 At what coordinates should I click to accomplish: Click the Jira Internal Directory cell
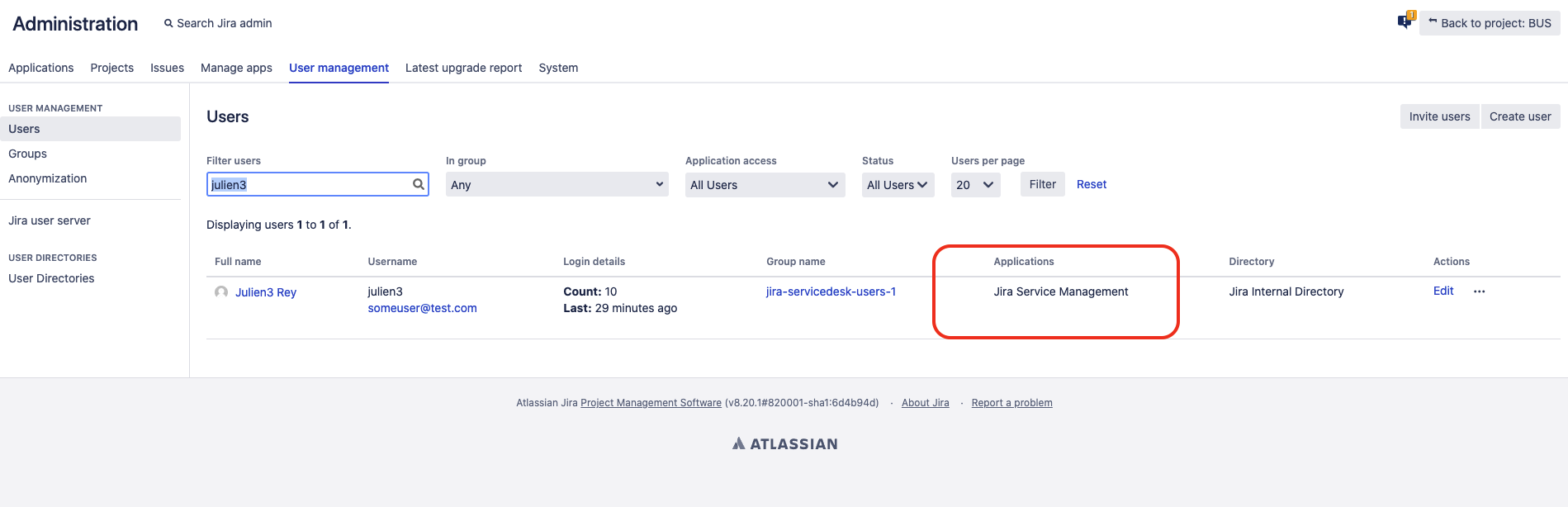(x=1286, y=291)
